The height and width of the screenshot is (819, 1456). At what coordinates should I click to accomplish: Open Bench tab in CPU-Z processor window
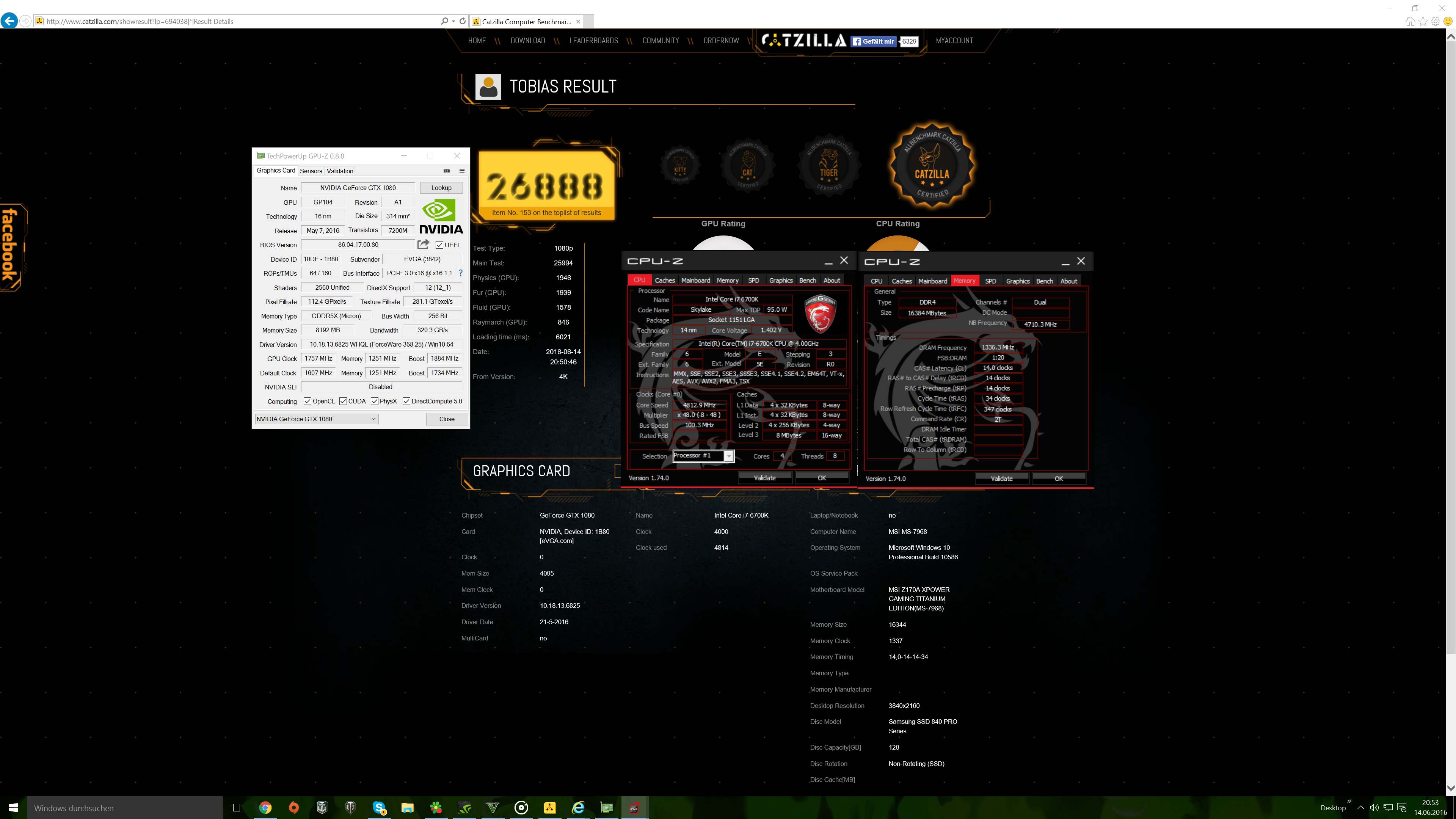click(x=808, y=280)
